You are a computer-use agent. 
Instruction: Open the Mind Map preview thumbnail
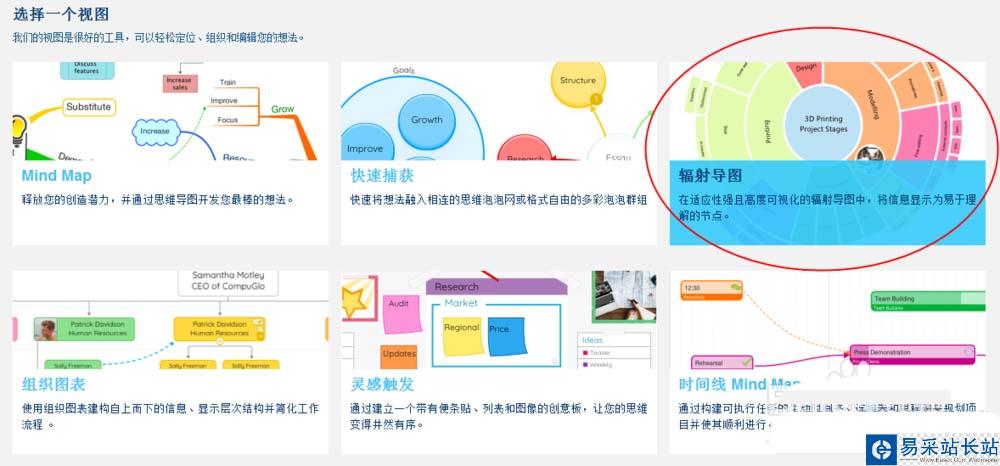click(x=170, y=111)
